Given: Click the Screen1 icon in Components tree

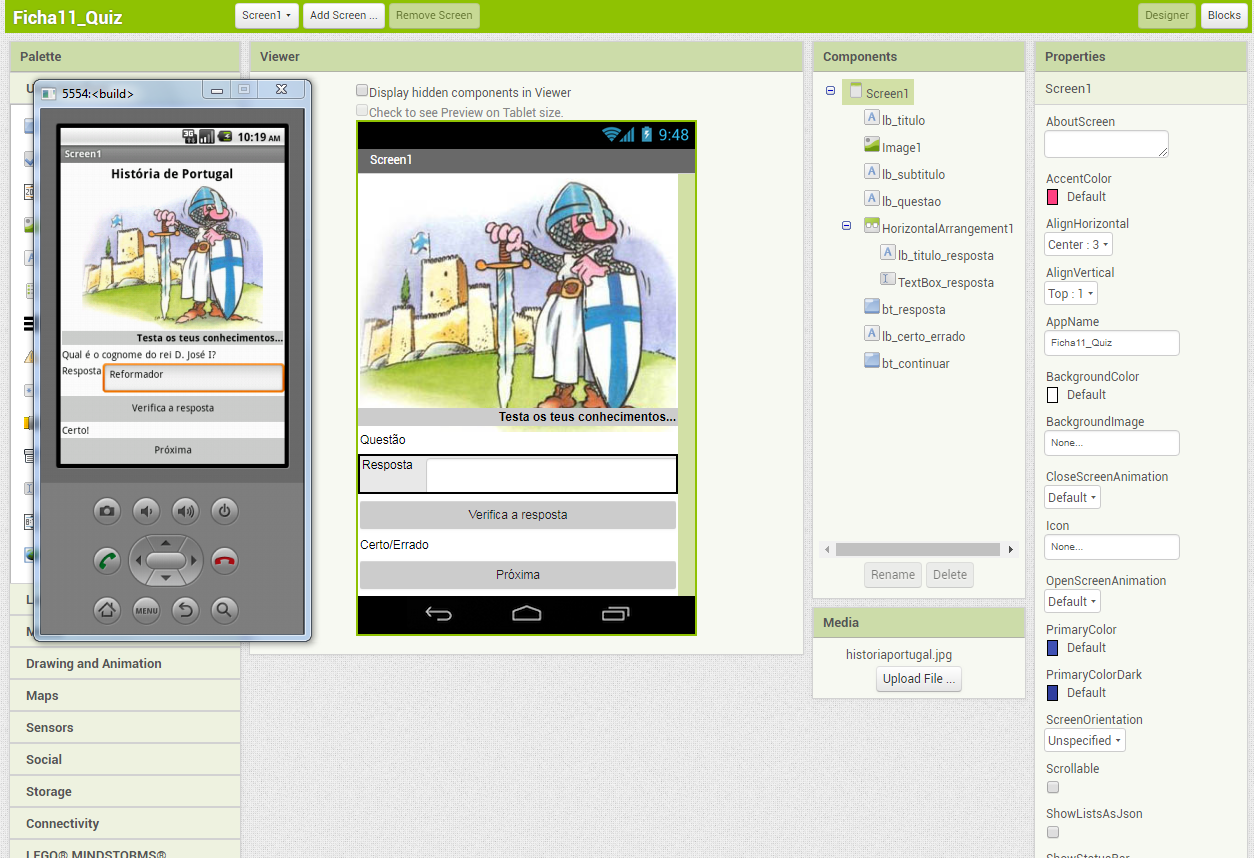Looking at the screenshot, I should pos(856,91).
